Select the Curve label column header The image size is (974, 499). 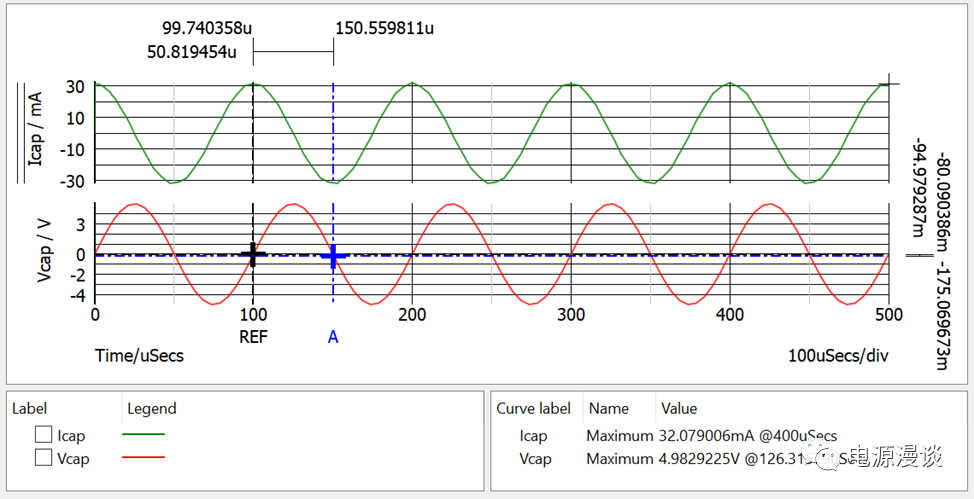point(533,408)
